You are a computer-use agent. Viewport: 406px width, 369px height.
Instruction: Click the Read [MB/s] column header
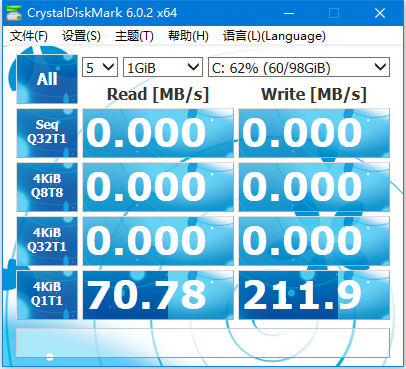click(x=158, y=94)
